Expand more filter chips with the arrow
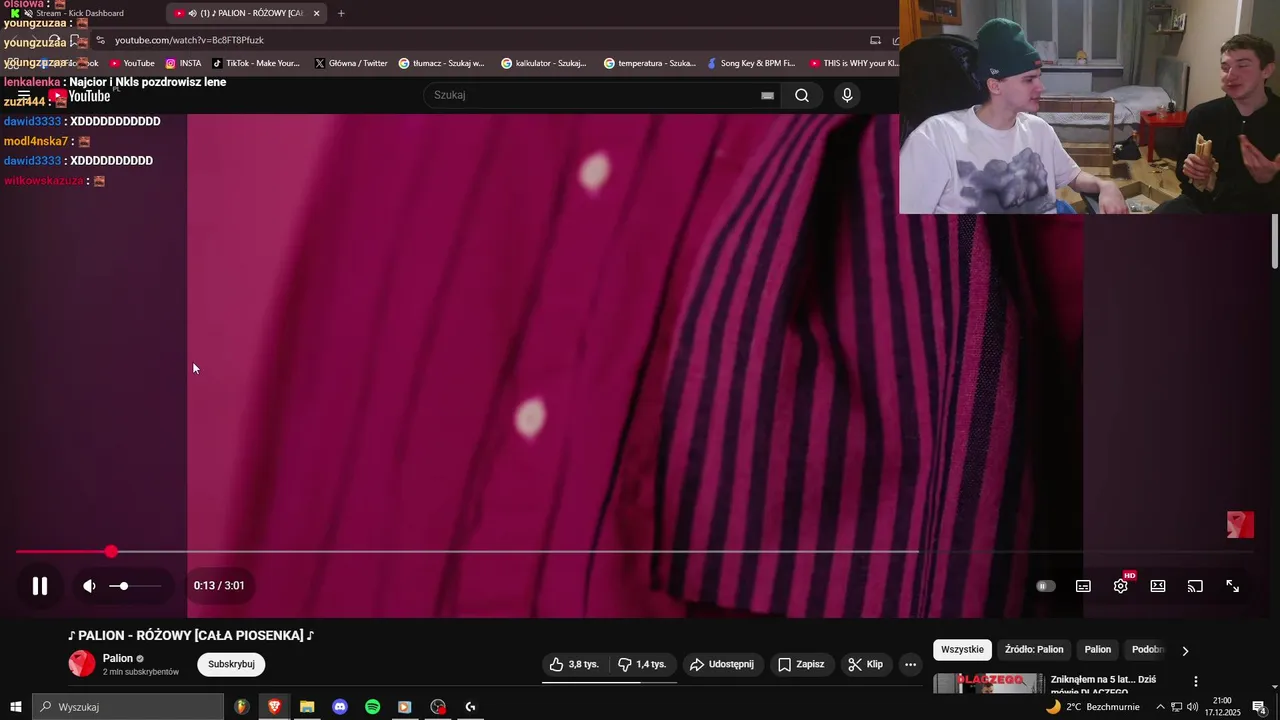Image resolution: width=1280 pixels, height=720 pixels. tap(1185, 650)
